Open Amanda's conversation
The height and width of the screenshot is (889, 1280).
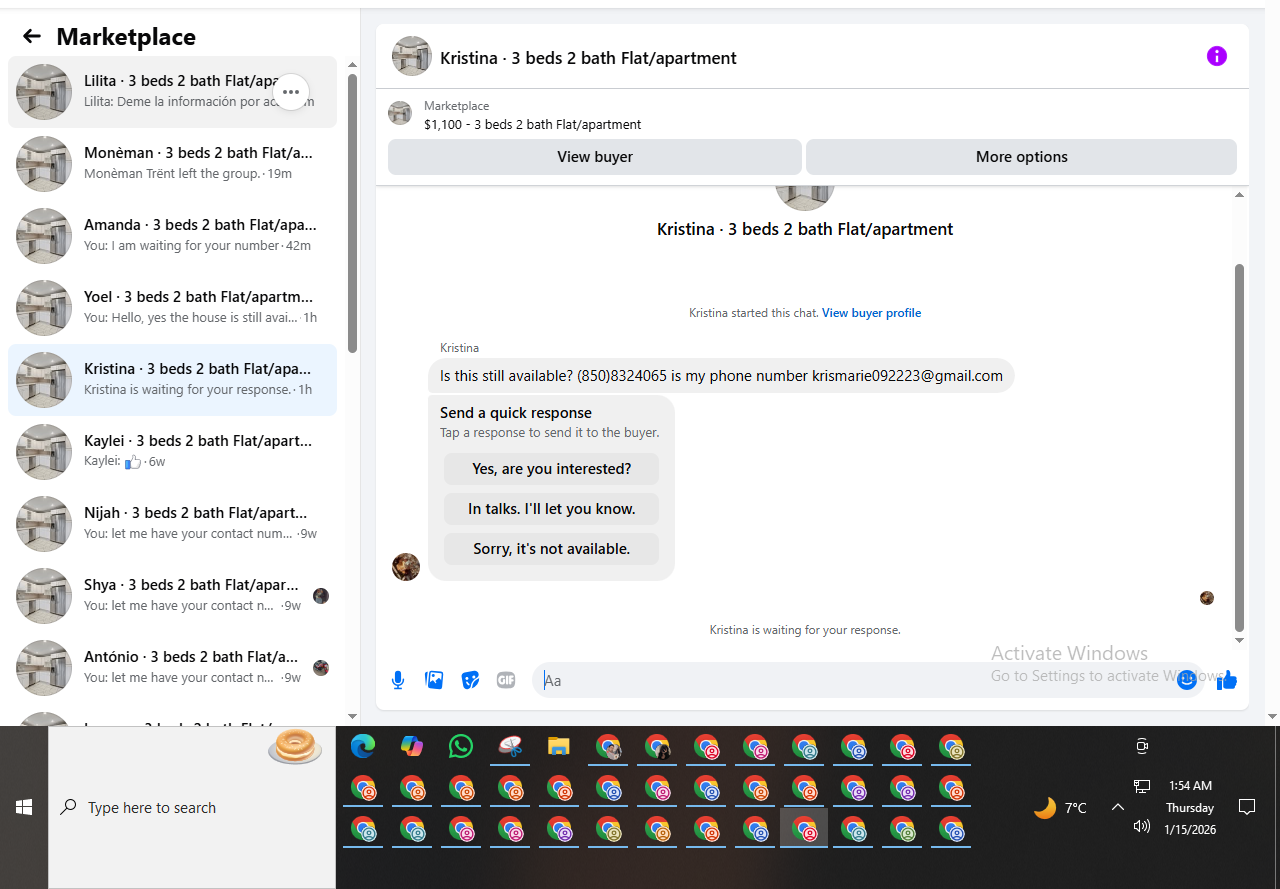click(172, 236)
